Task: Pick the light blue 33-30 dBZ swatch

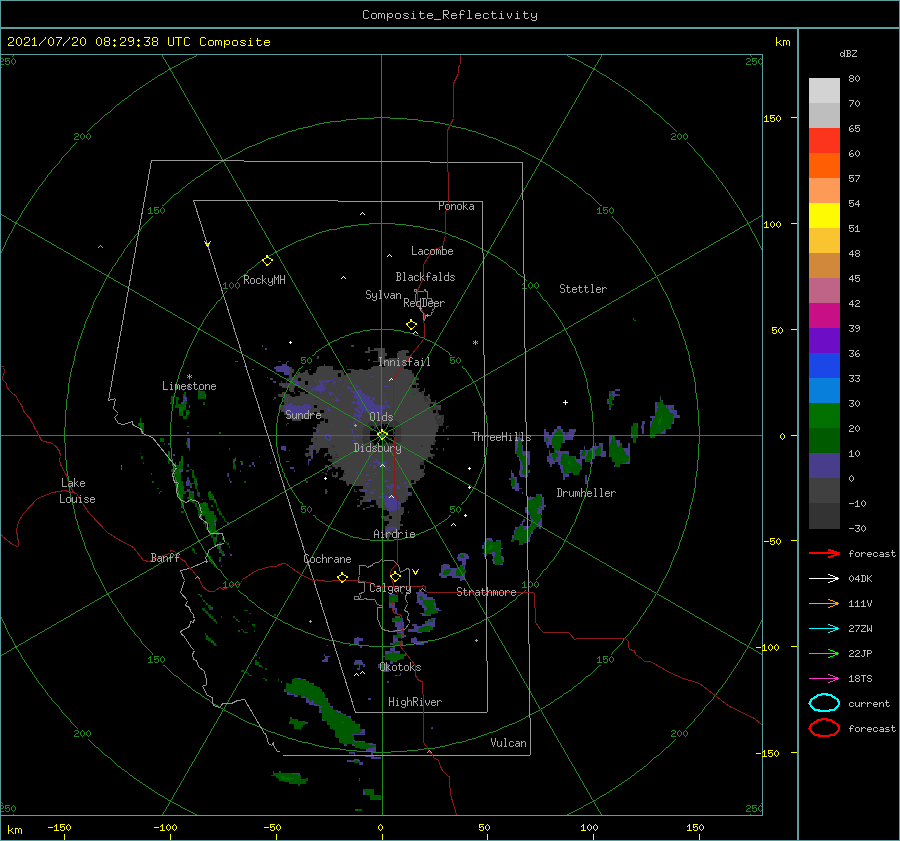Action: coord(824,390)
